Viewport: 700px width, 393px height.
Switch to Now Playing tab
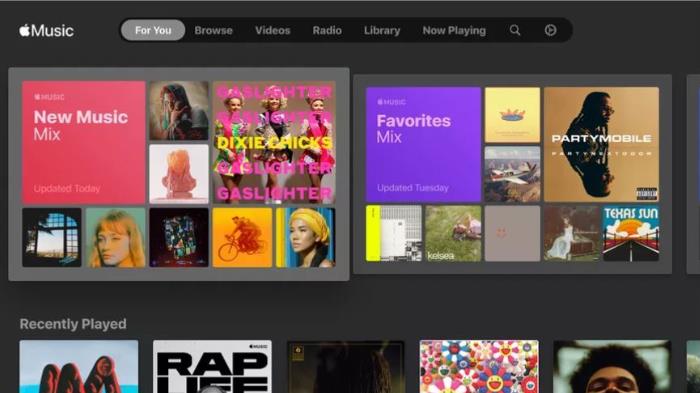pyautogui.click(x=454, y=30)
